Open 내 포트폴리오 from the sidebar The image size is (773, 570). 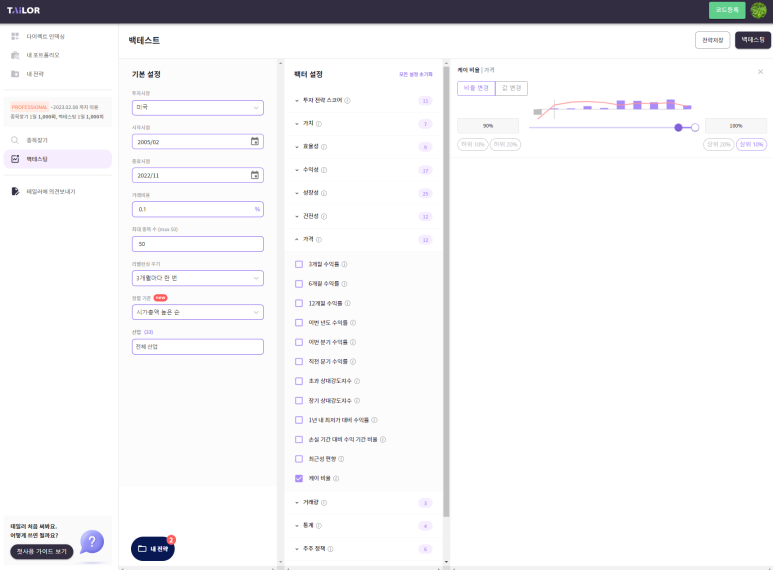point(42,55)
